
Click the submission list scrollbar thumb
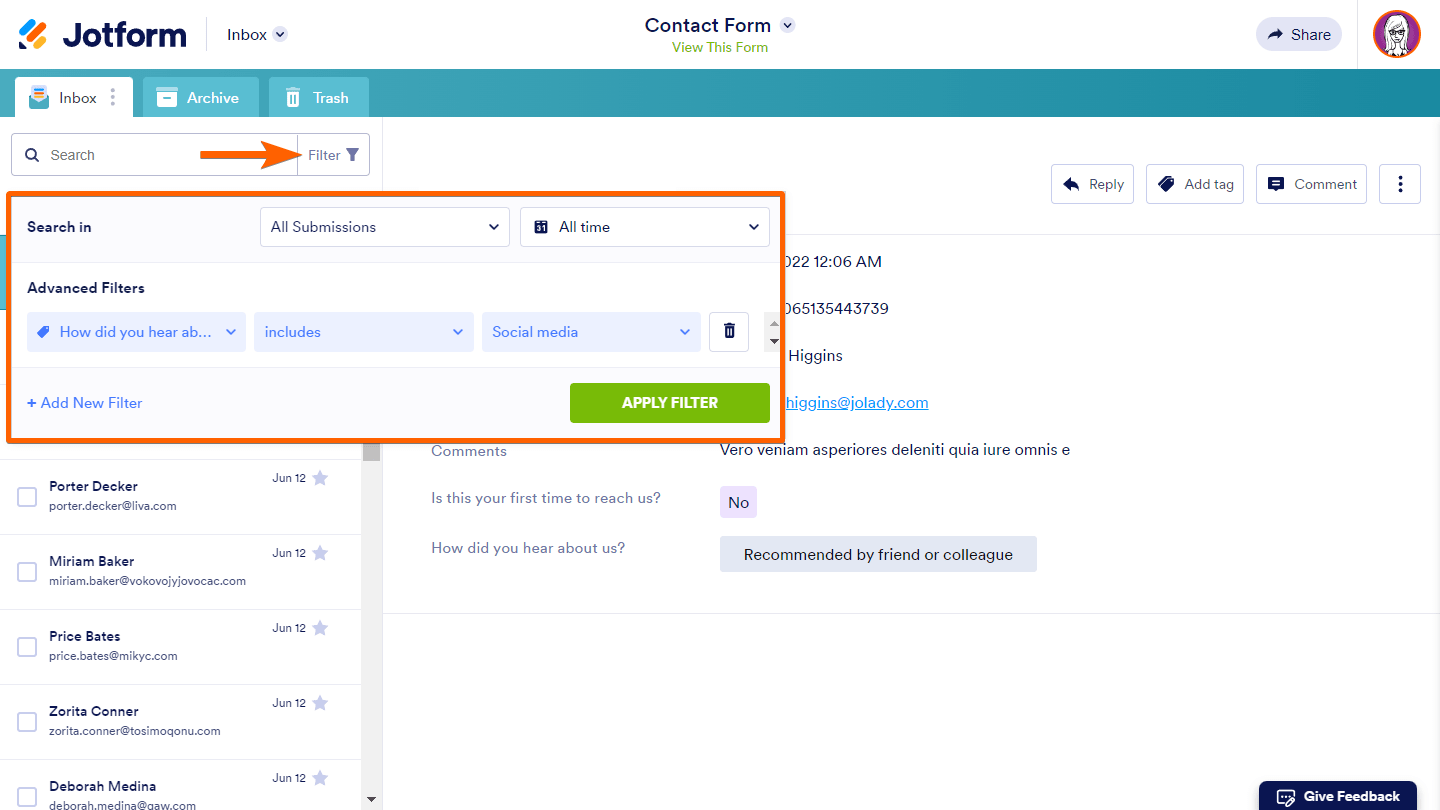pyautogui.click(x=371, y=452)
